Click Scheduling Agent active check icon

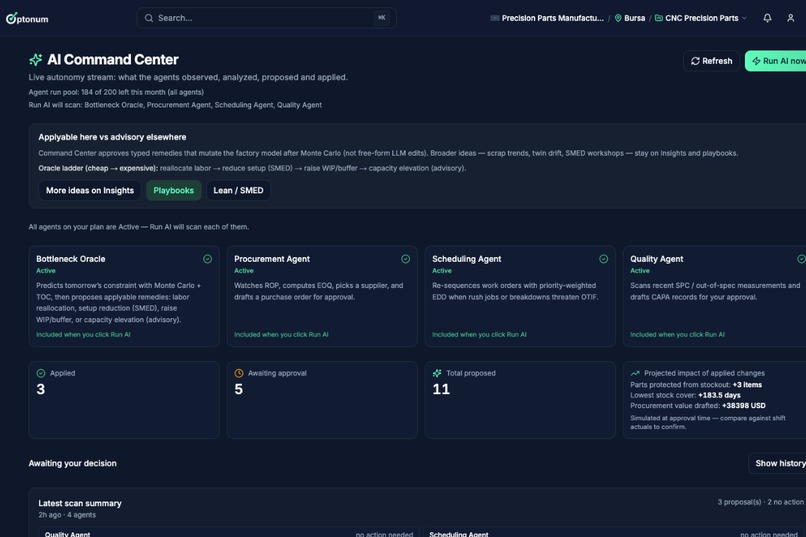coord(603,259)
